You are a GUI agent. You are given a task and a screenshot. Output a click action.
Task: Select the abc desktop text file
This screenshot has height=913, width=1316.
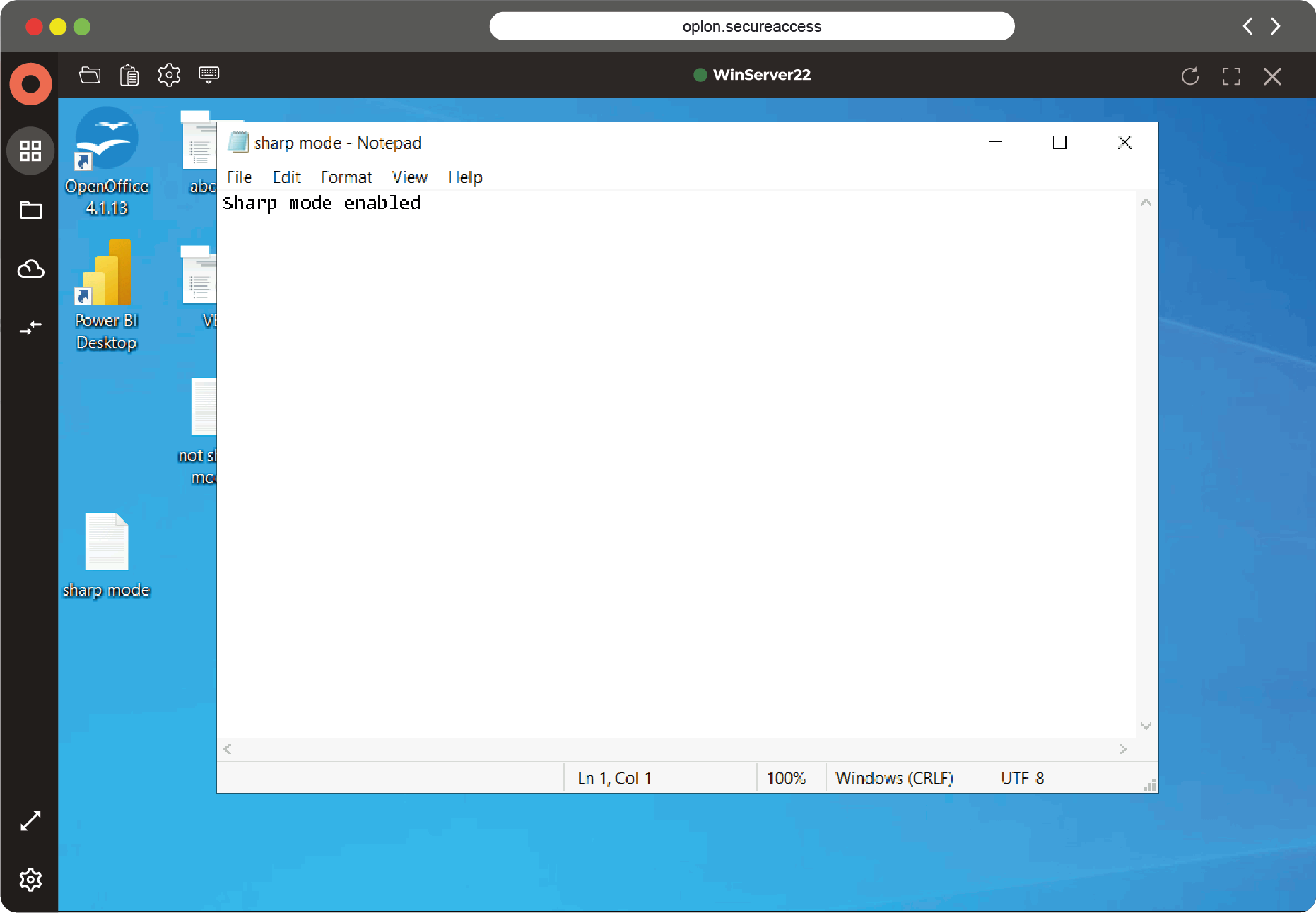[199, 153]
